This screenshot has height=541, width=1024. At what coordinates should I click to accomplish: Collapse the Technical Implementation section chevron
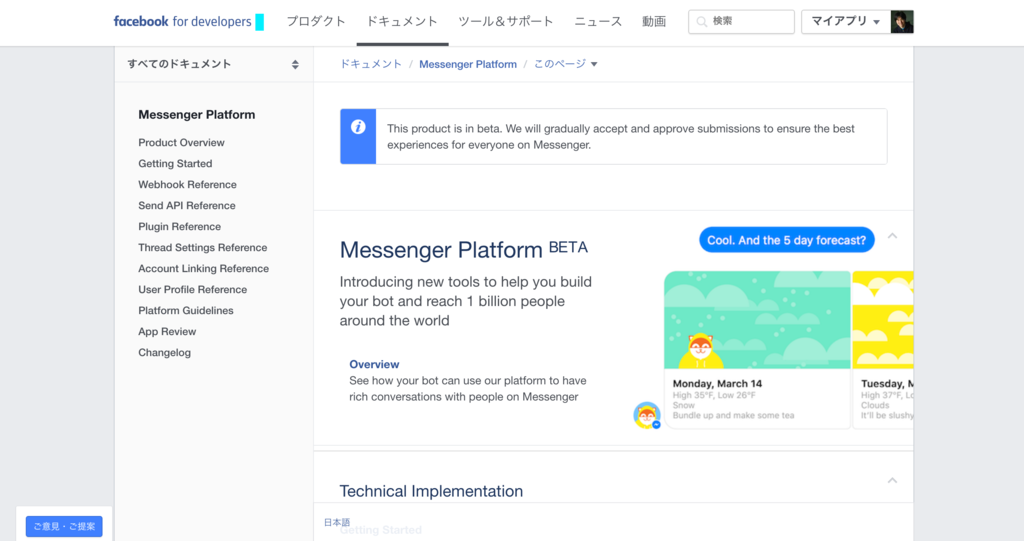892,480
